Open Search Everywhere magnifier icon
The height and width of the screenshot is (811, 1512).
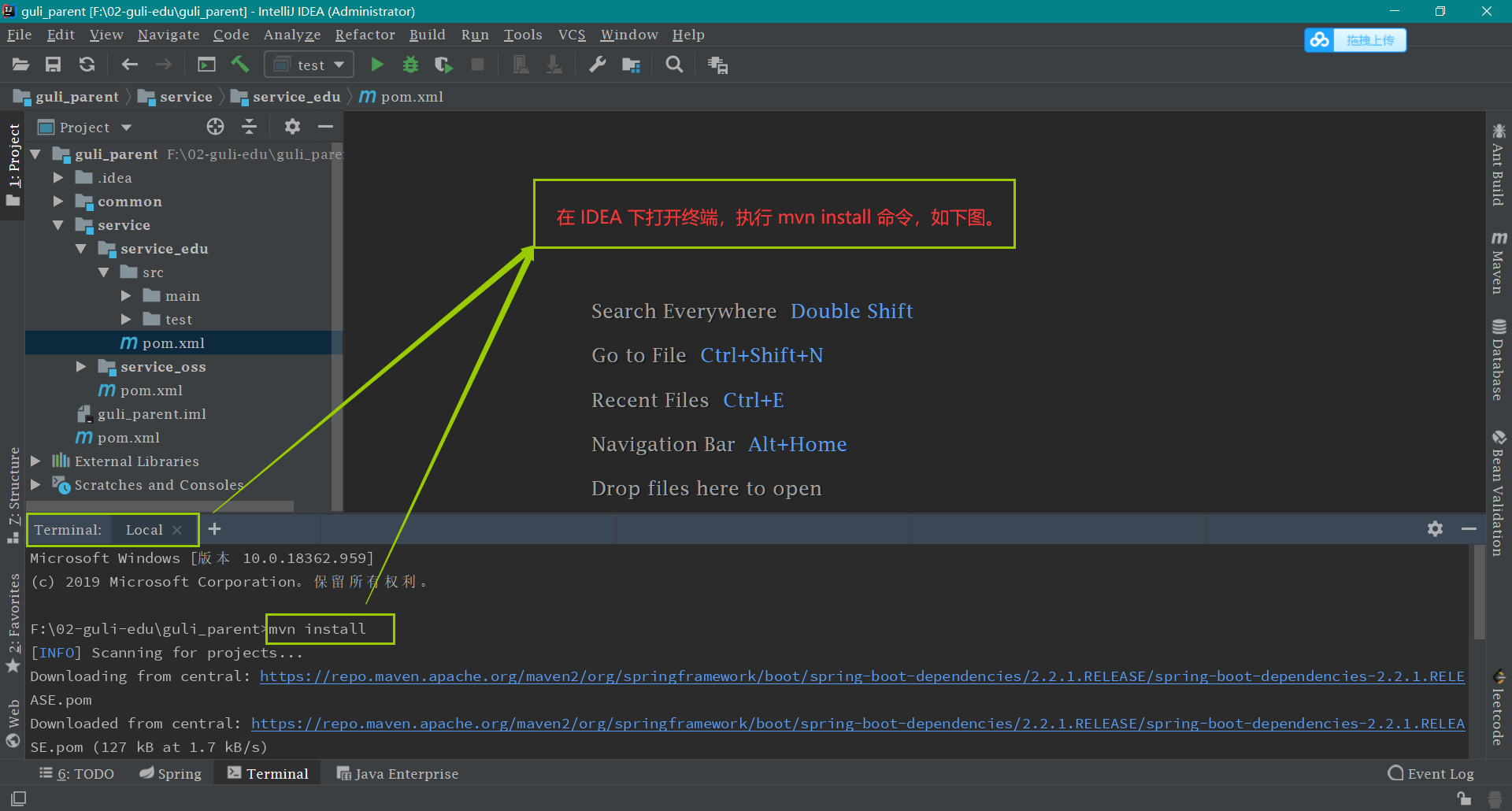(674, 65)
